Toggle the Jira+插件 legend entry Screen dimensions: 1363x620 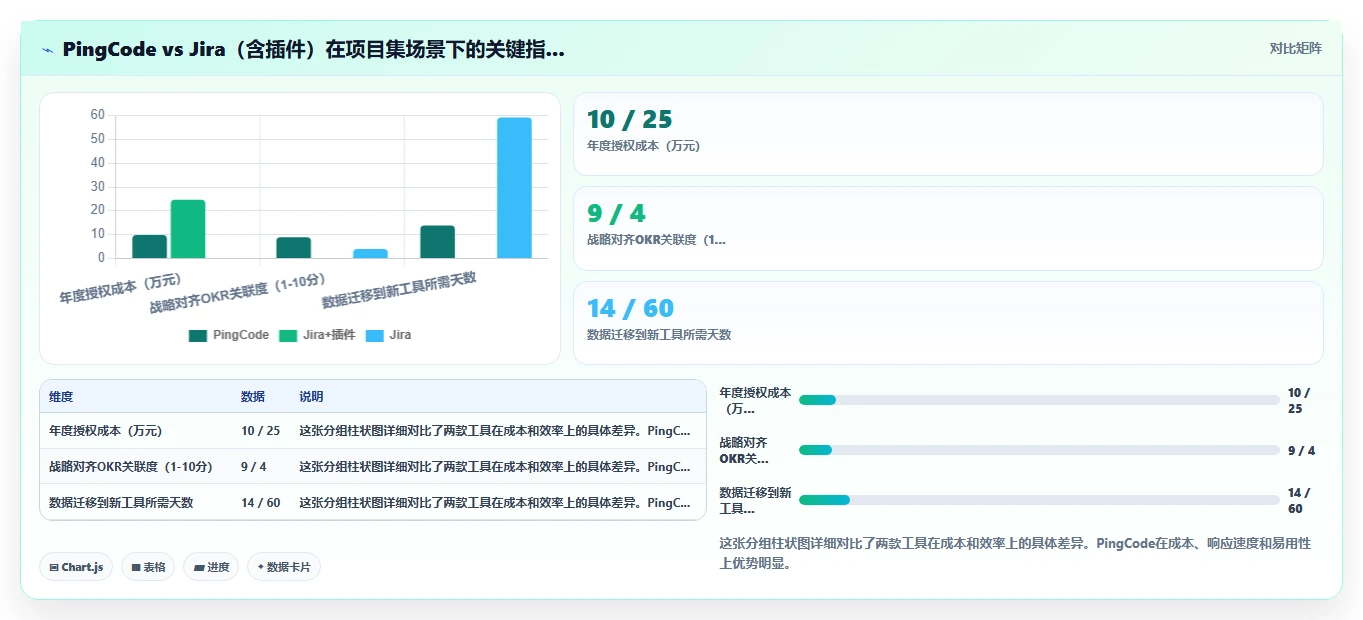317,335
